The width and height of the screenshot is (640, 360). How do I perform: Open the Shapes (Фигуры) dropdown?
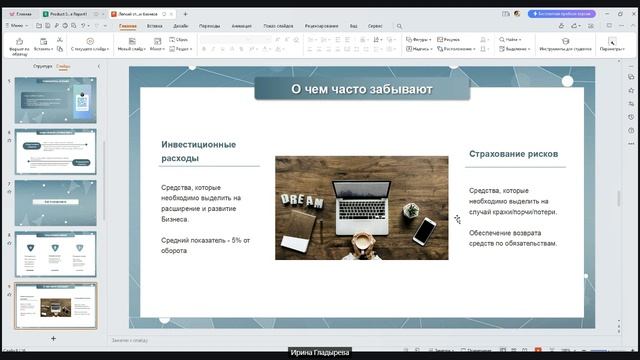[419, 40]
